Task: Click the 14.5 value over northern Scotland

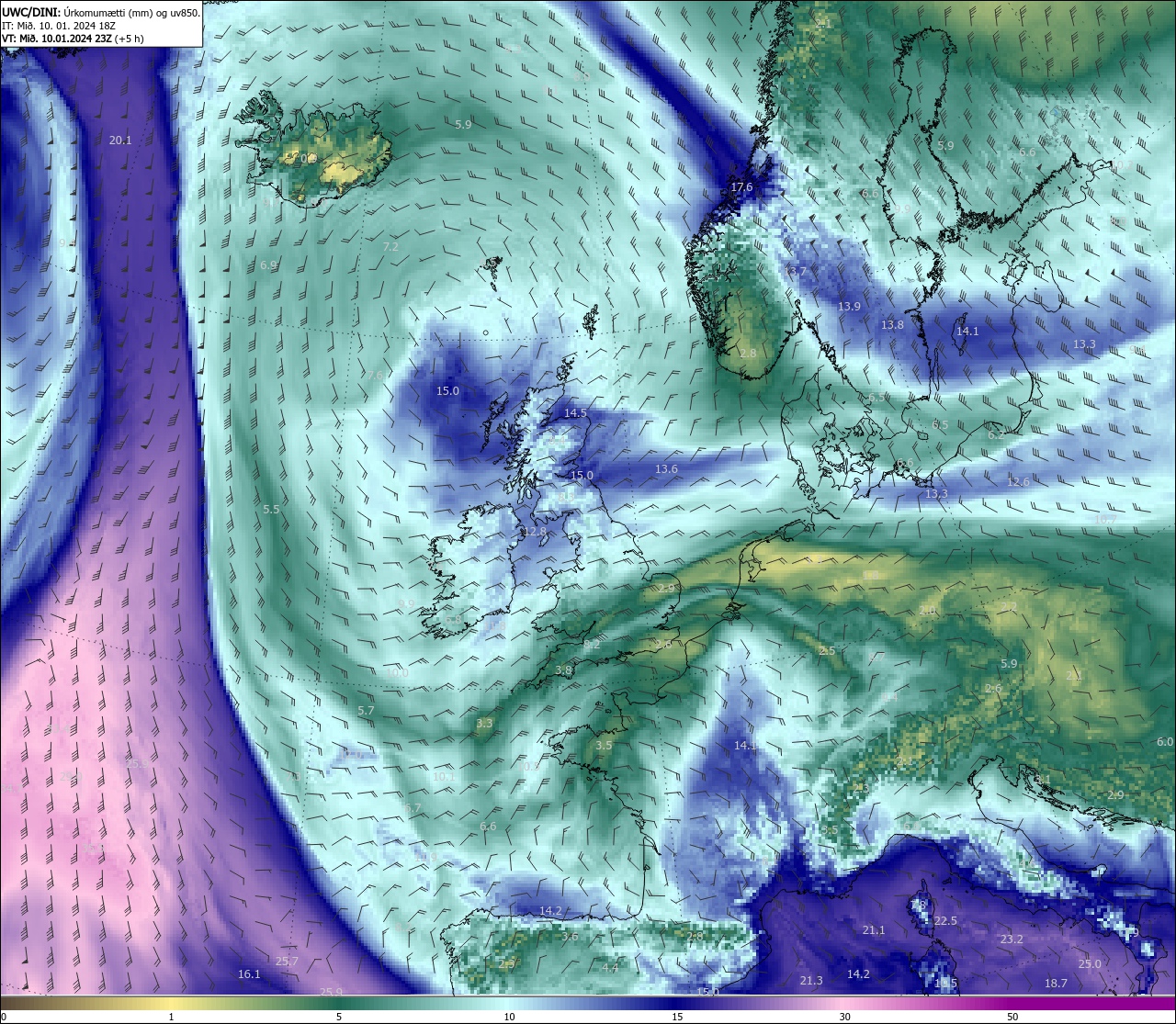Action: 575,413
